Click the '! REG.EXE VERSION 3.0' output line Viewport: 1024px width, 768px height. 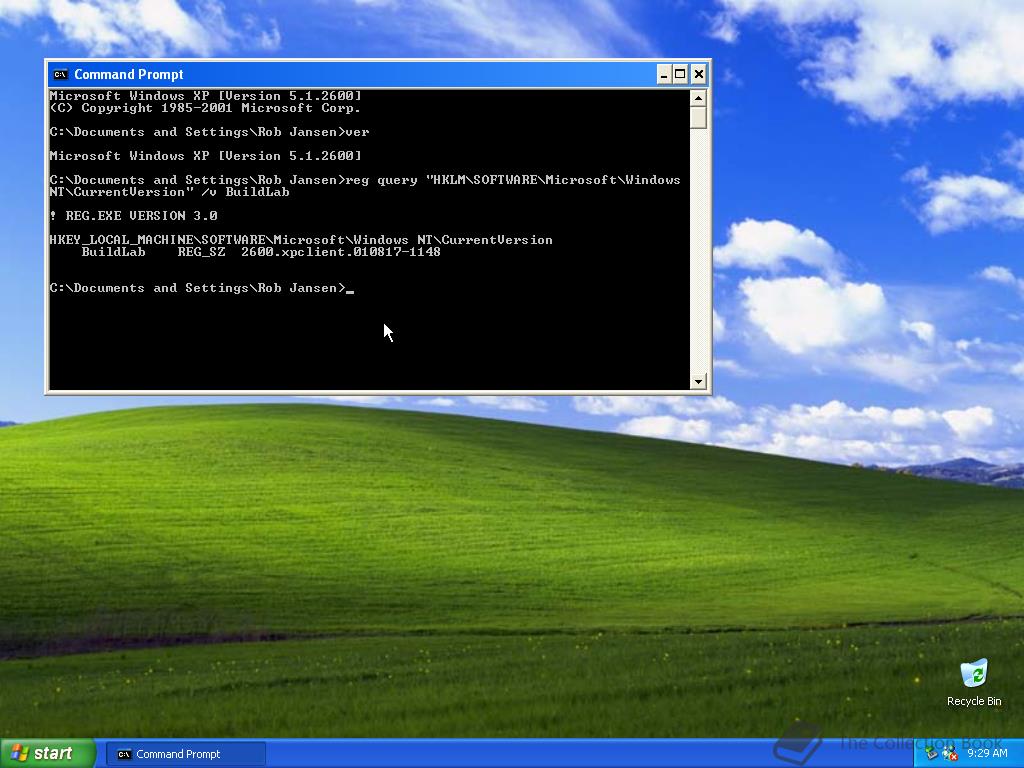point(133,216)
